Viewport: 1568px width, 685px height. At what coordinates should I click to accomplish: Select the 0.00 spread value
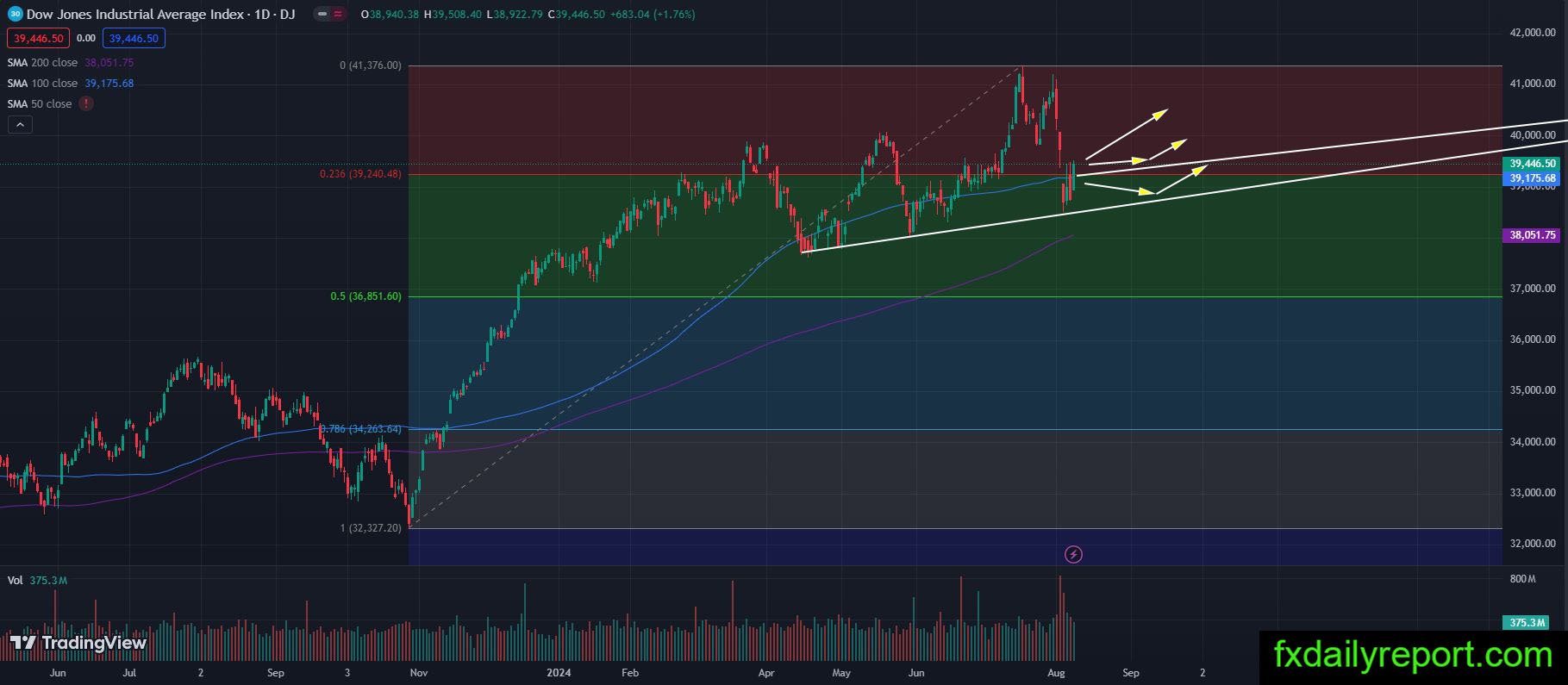(86, 38)
